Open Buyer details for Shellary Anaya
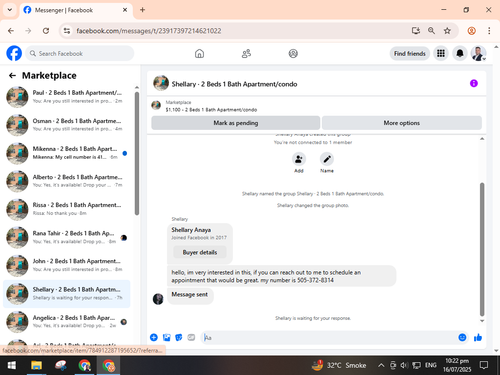 tap(200, 252)
